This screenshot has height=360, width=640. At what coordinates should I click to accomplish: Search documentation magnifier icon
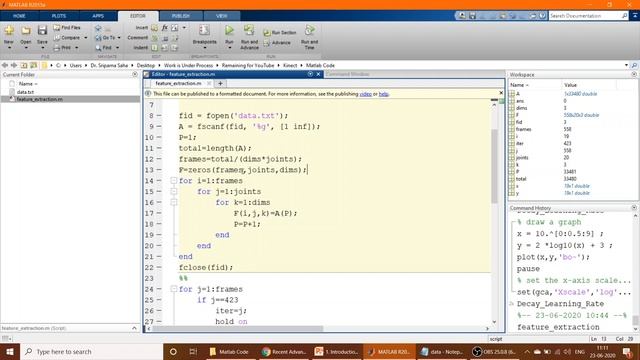point(624,16)
